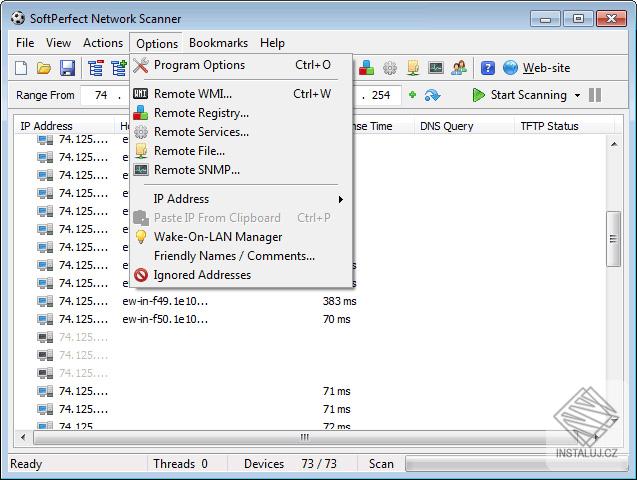
Task: Click the Remote Registry cubes toolbar icon
Action: point(366,68)
